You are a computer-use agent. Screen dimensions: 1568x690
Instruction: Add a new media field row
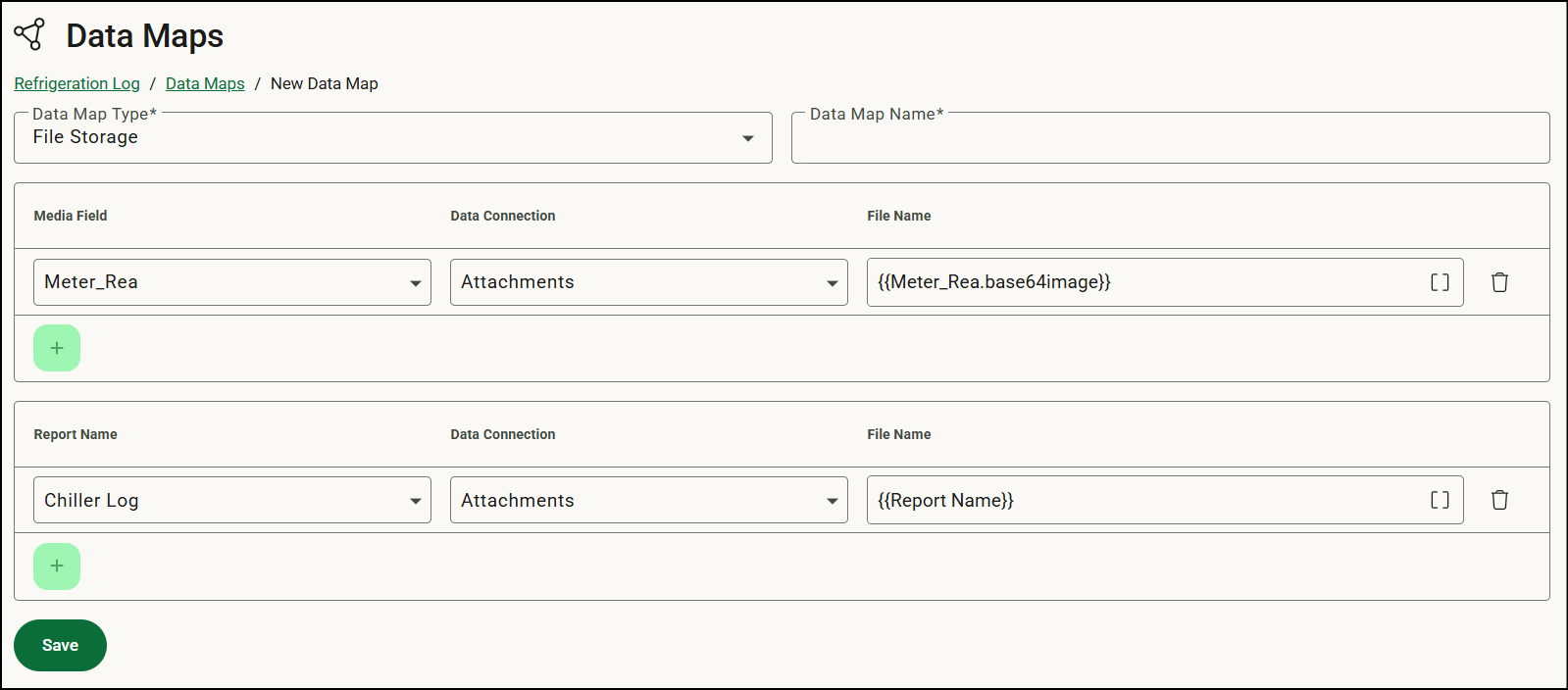point(57,348)
